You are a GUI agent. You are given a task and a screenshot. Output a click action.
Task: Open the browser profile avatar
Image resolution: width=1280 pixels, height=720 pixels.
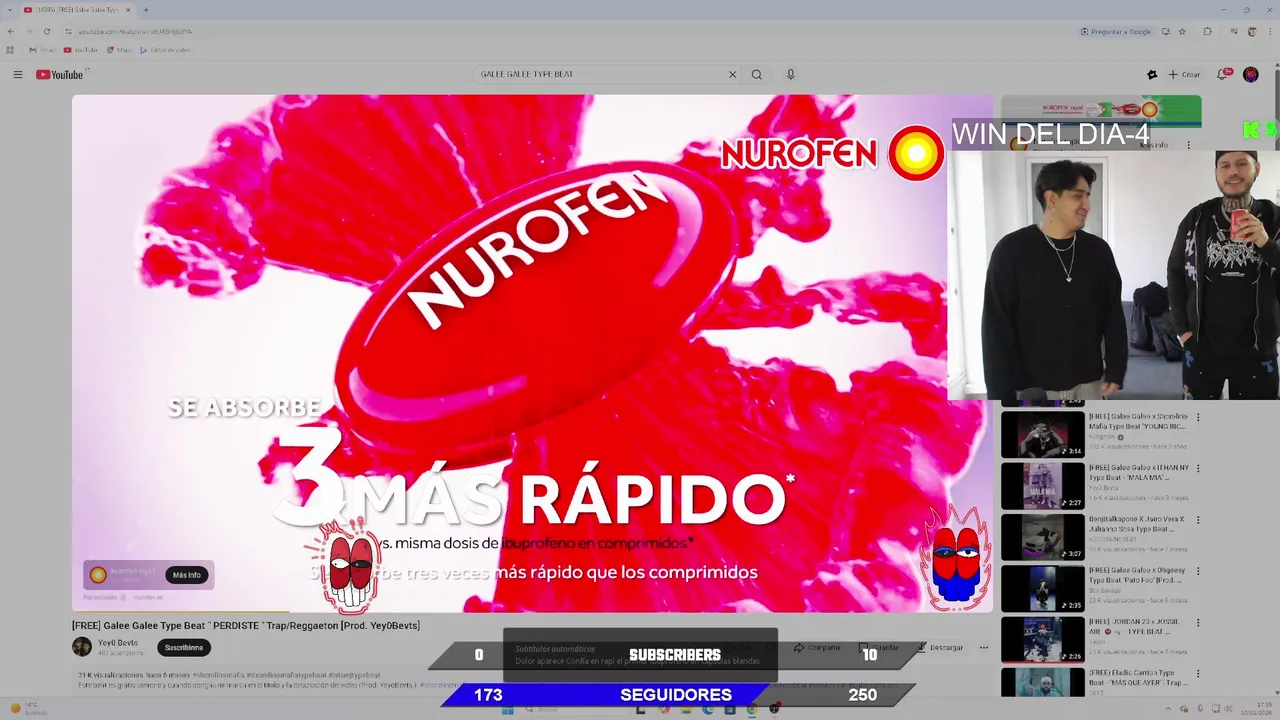(x=1252, y=31)
